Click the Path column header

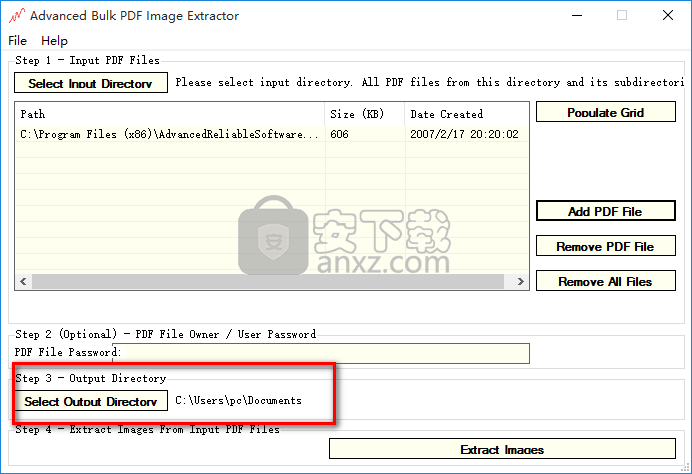pos(170,114)
